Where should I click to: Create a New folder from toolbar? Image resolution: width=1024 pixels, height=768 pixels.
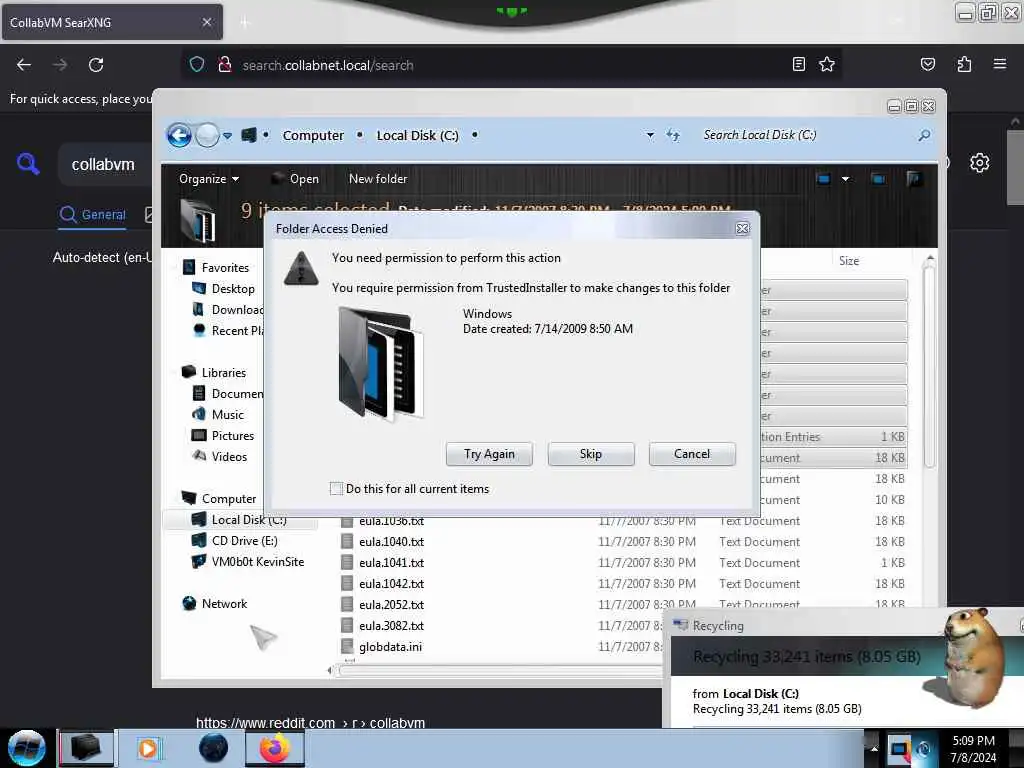pos(377,179)
